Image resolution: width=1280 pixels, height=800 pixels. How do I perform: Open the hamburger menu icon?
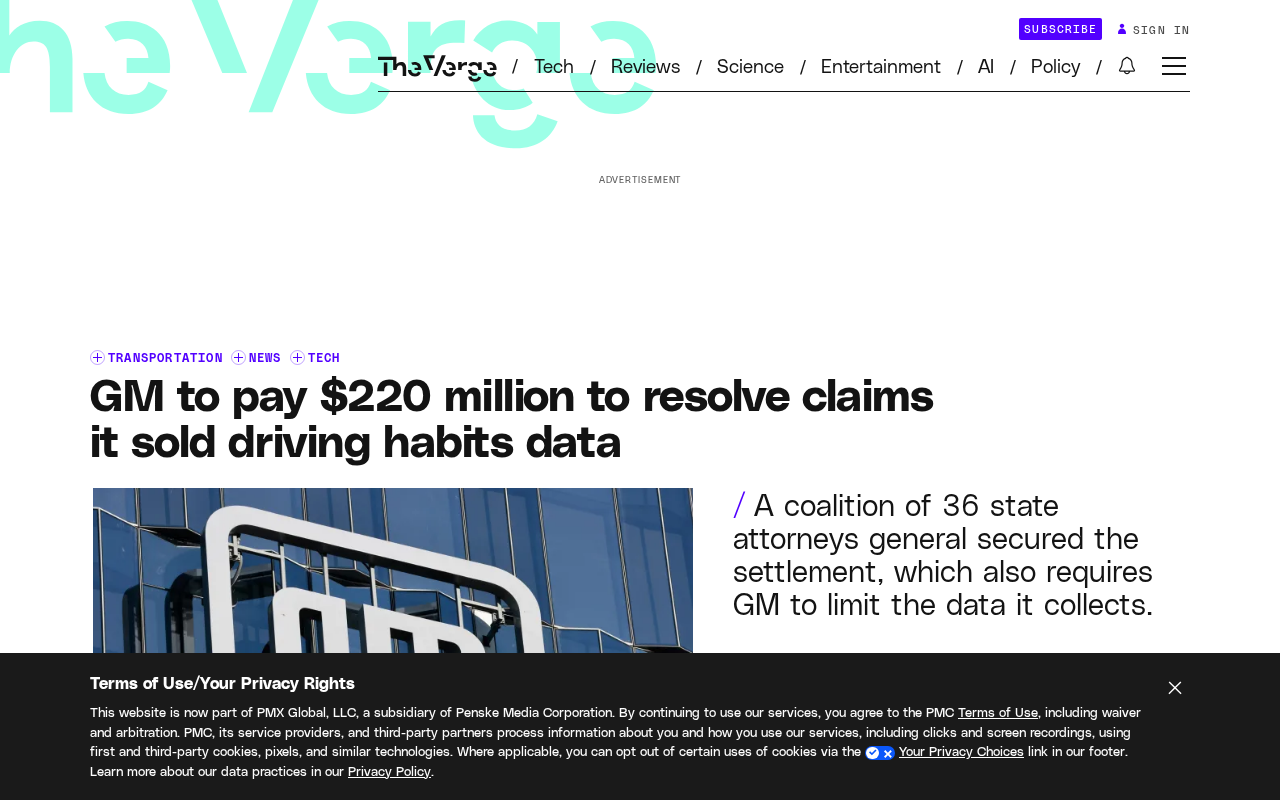[x=1174, y=66]
